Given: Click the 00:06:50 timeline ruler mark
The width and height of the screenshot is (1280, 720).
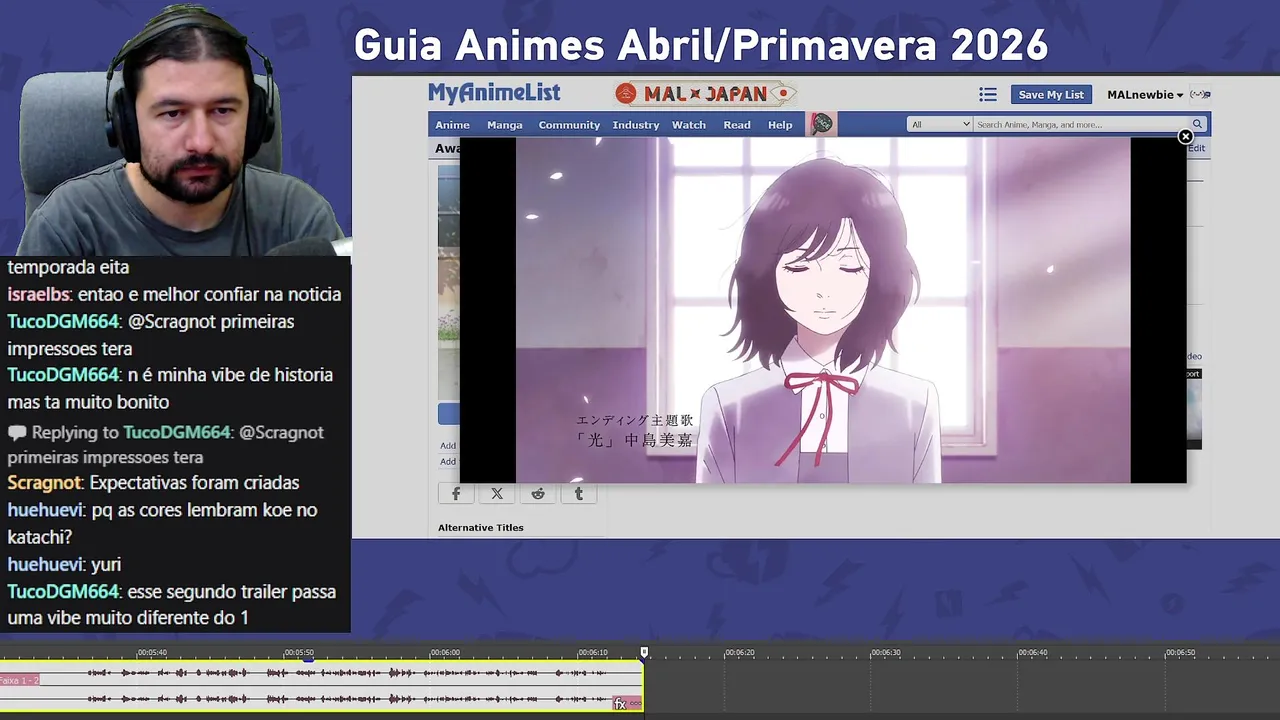Looking at the screenshot, I should (x=1180, y=652).
